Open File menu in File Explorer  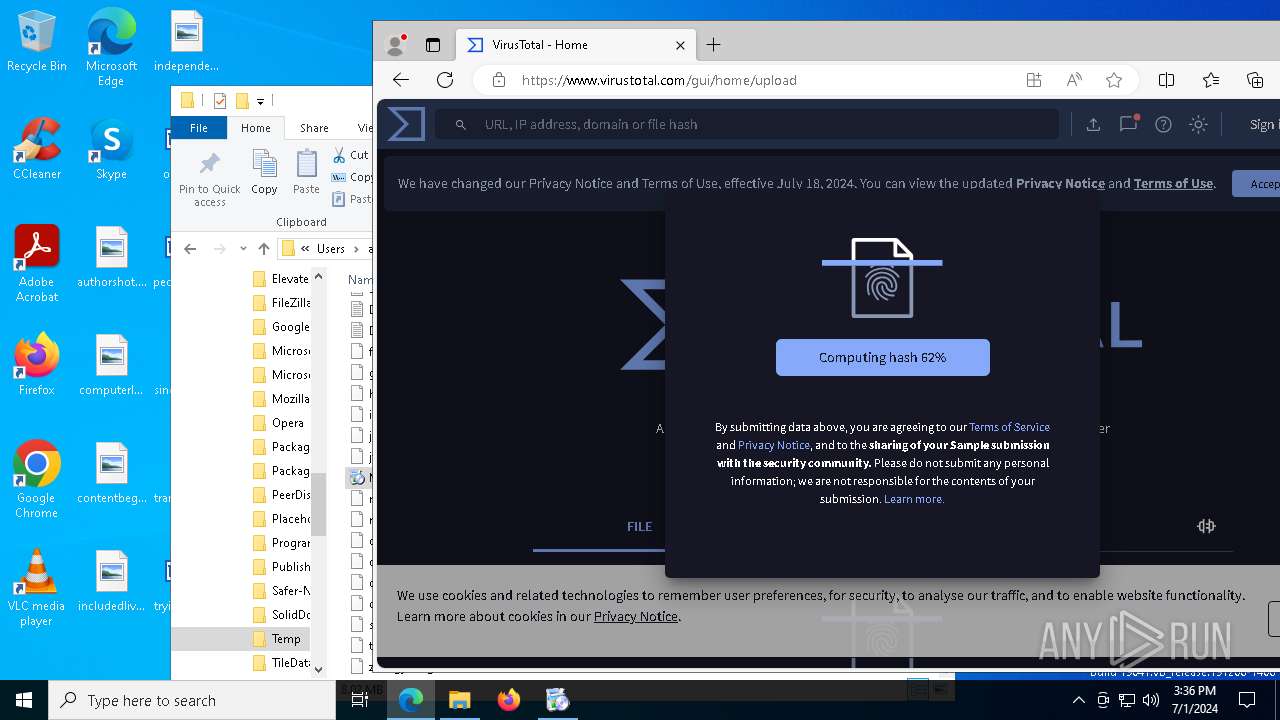pyautogui.click(x=199, y=128)
